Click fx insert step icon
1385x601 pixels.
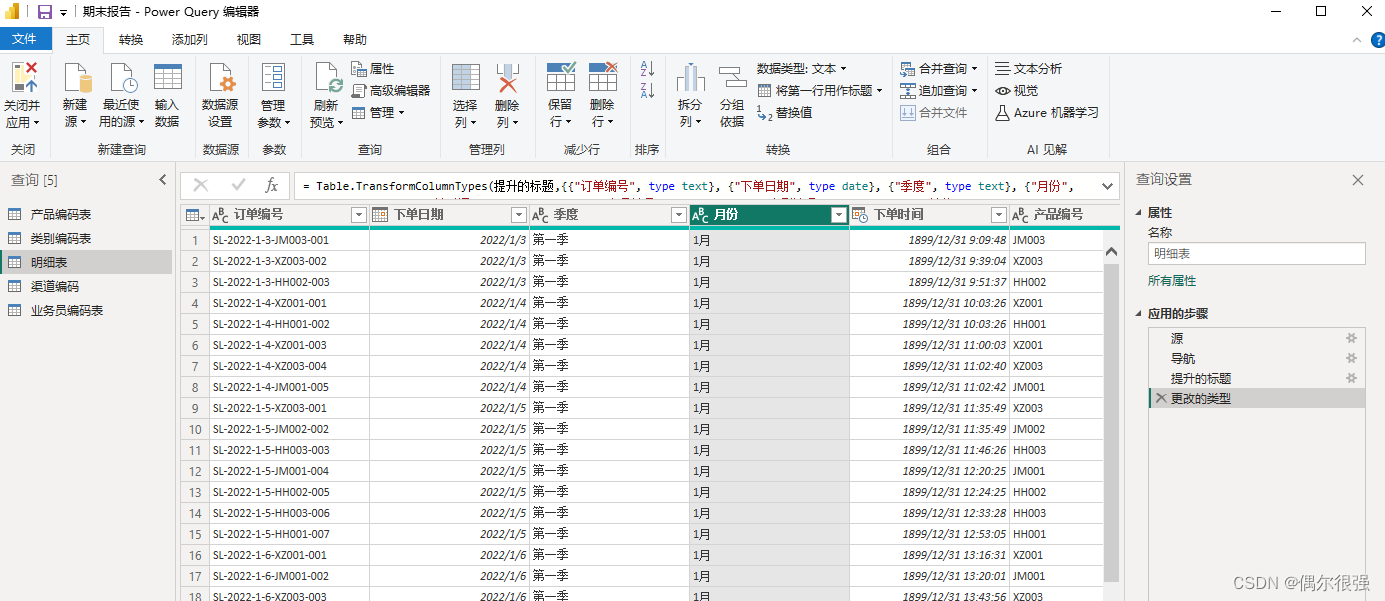[271, 185]
